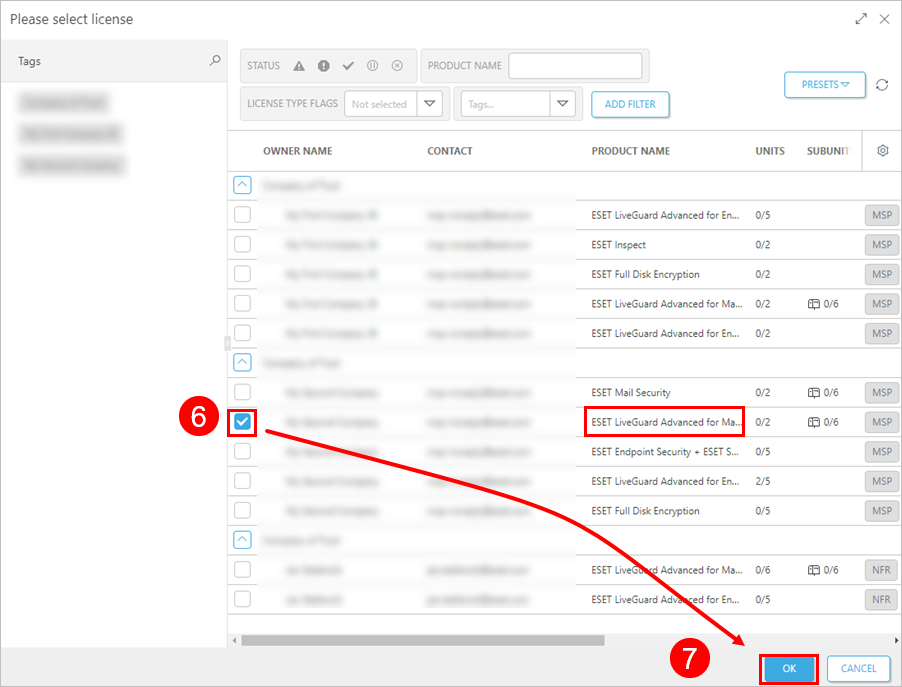Filter by paused status icon
Viewport: 902px width, 687px height.
click(x=373, y=66)
